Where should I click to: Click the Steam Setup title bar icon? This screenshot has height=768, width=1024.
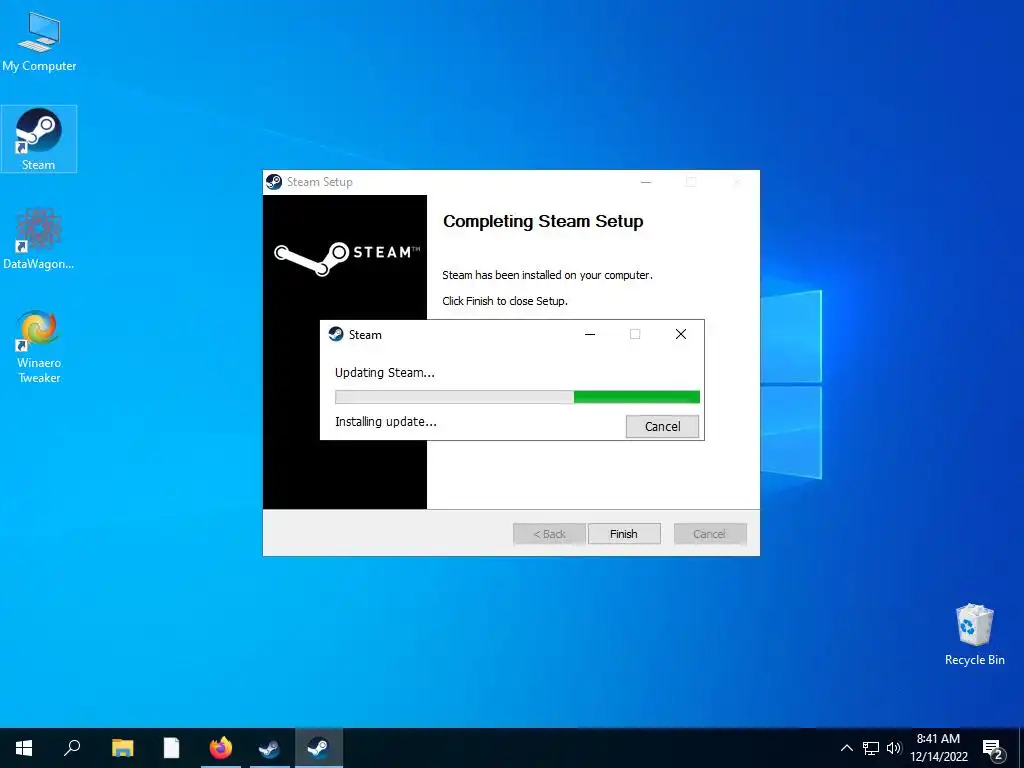(x=274, y=182)
